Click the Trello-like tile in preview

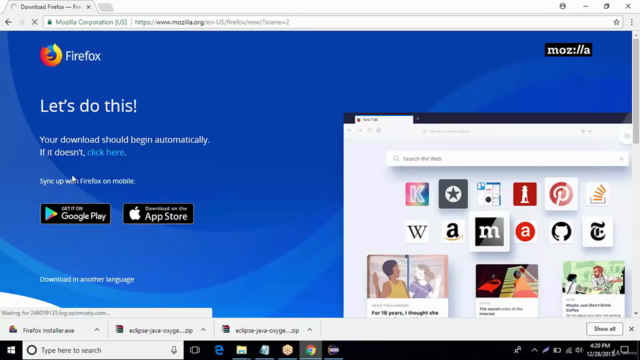click(489, 194)
